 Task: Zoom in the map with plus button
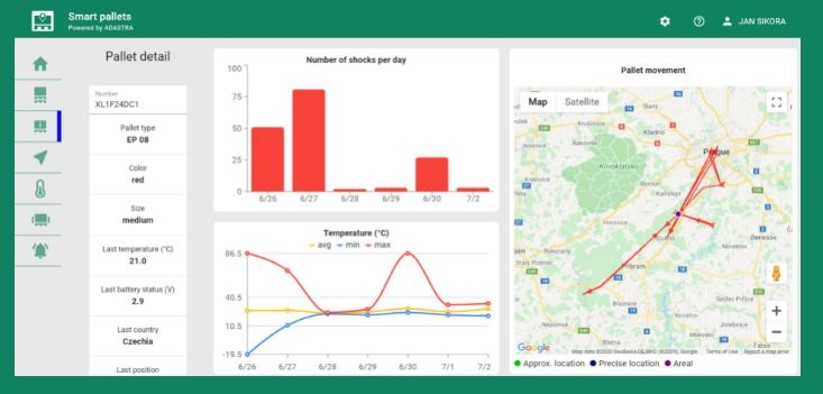(x=776, y=311)
